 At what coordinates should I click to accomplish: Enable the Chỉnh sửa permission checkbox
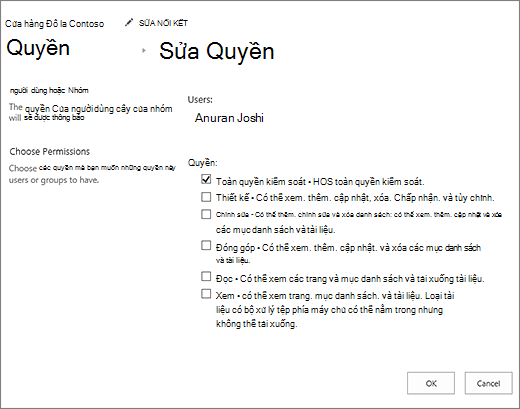pyautogui.click(x=206, y=214)
